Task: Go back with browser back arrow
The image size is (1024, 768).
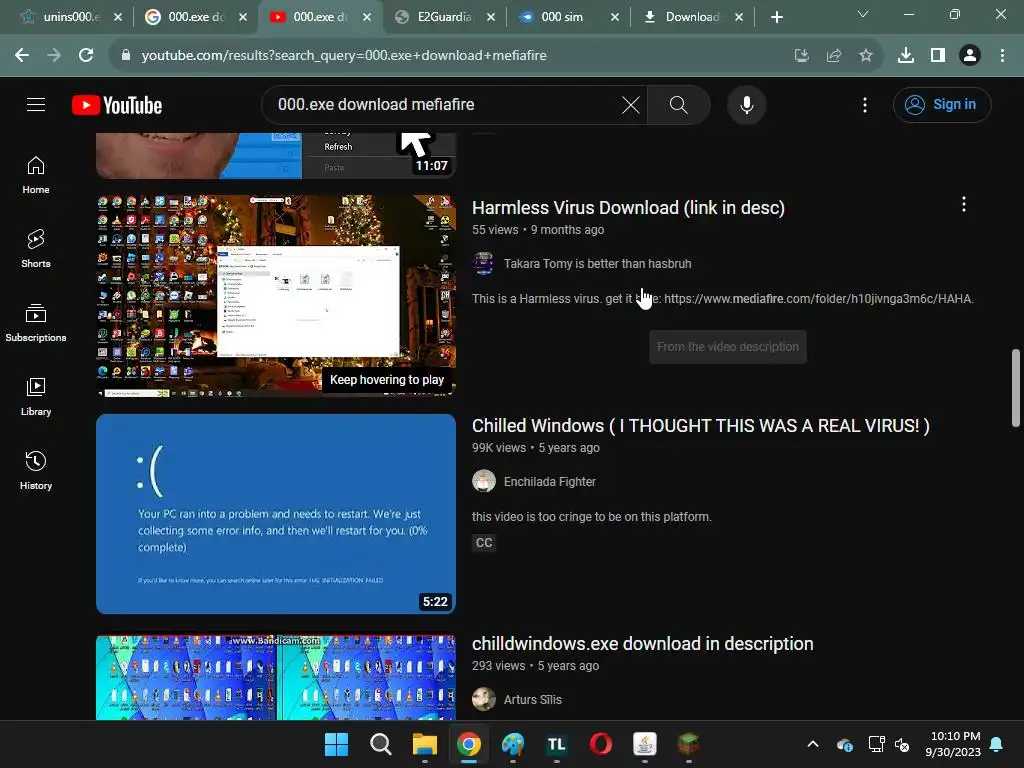Action: click(x=22, y=56)
